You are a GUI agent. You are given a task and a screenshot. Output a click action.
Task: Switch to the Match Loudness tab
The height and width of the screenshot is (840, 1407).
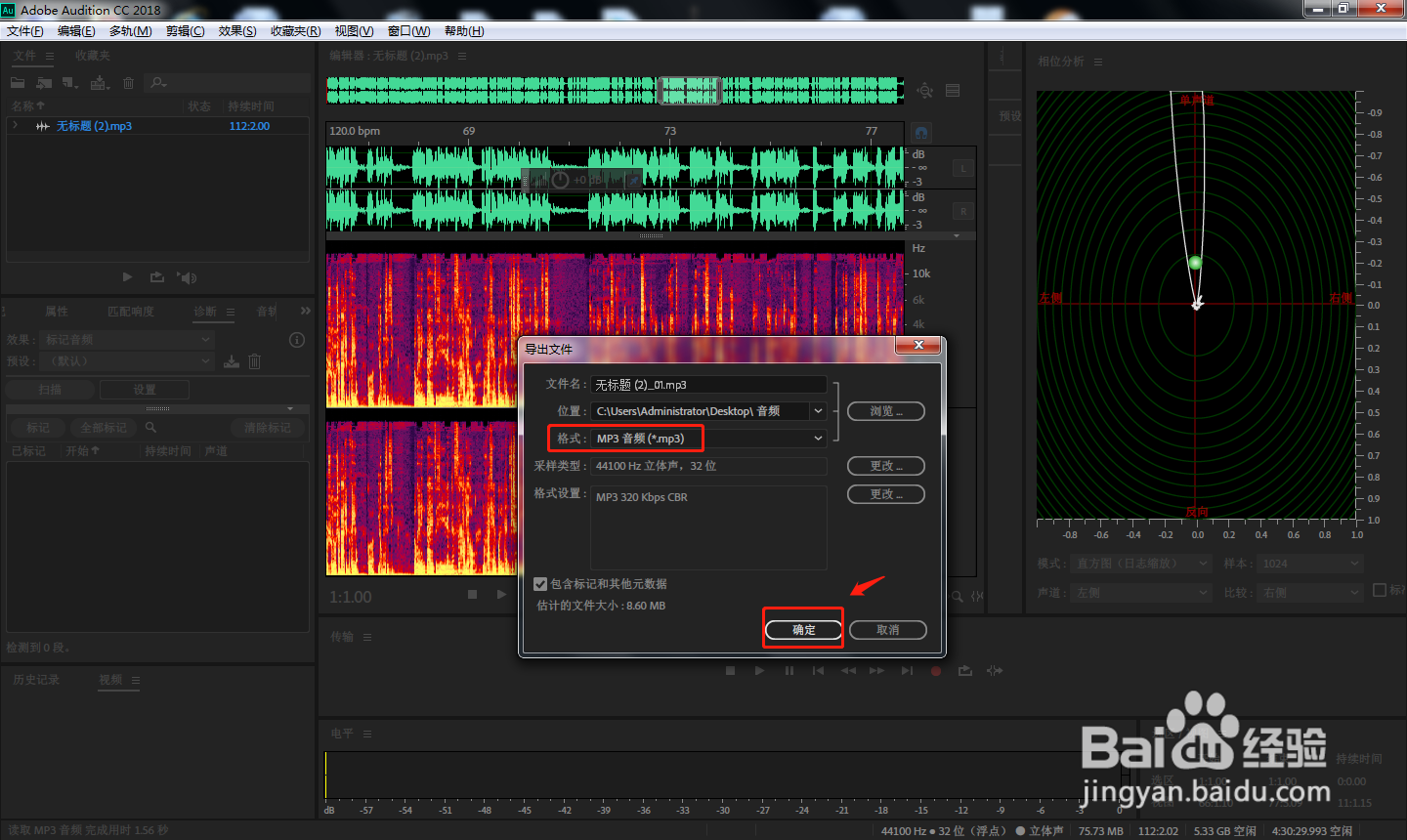pyautogui.click(x=131, y=312)
